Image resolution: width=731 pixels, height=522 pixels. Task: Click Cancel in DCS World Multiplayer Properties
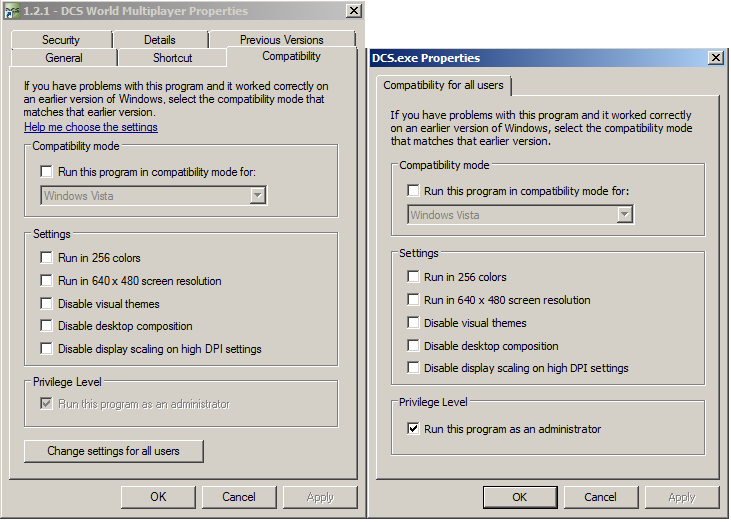tap(239, 497)
